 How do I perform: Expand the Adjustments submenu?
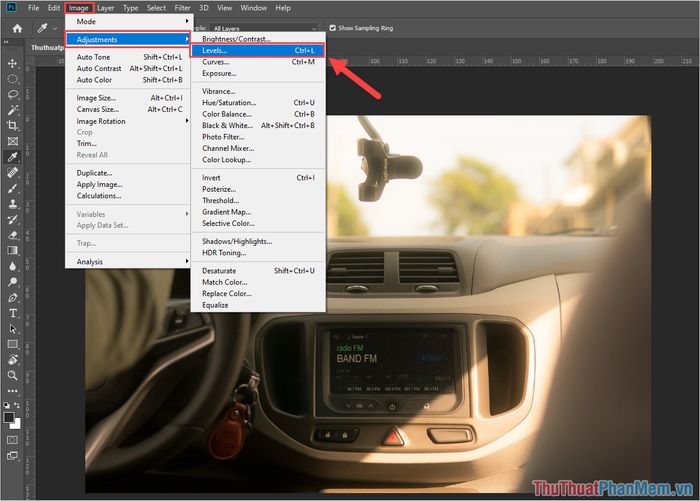pos(128,39)
